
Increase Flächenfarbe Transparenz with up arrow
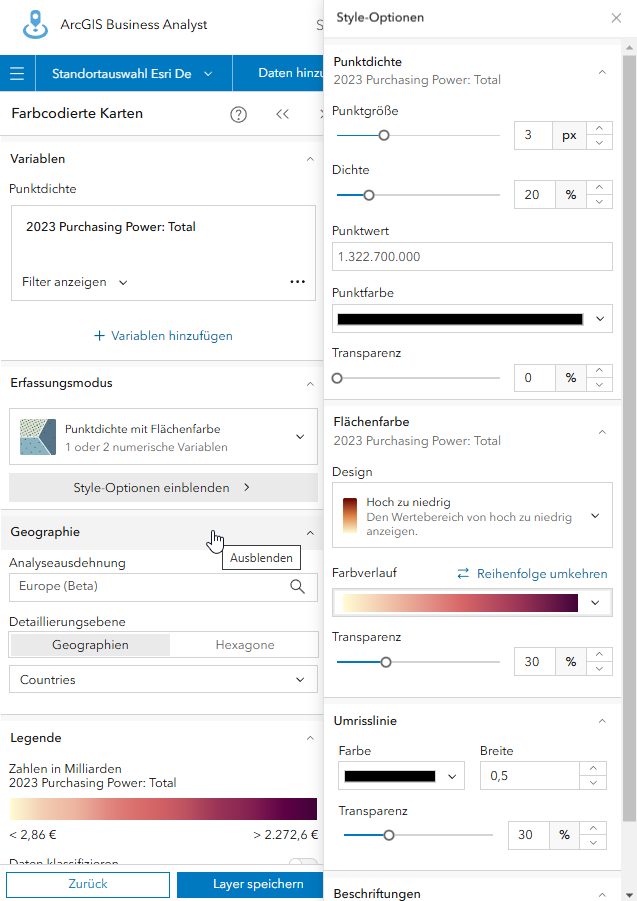pos(599,654)
